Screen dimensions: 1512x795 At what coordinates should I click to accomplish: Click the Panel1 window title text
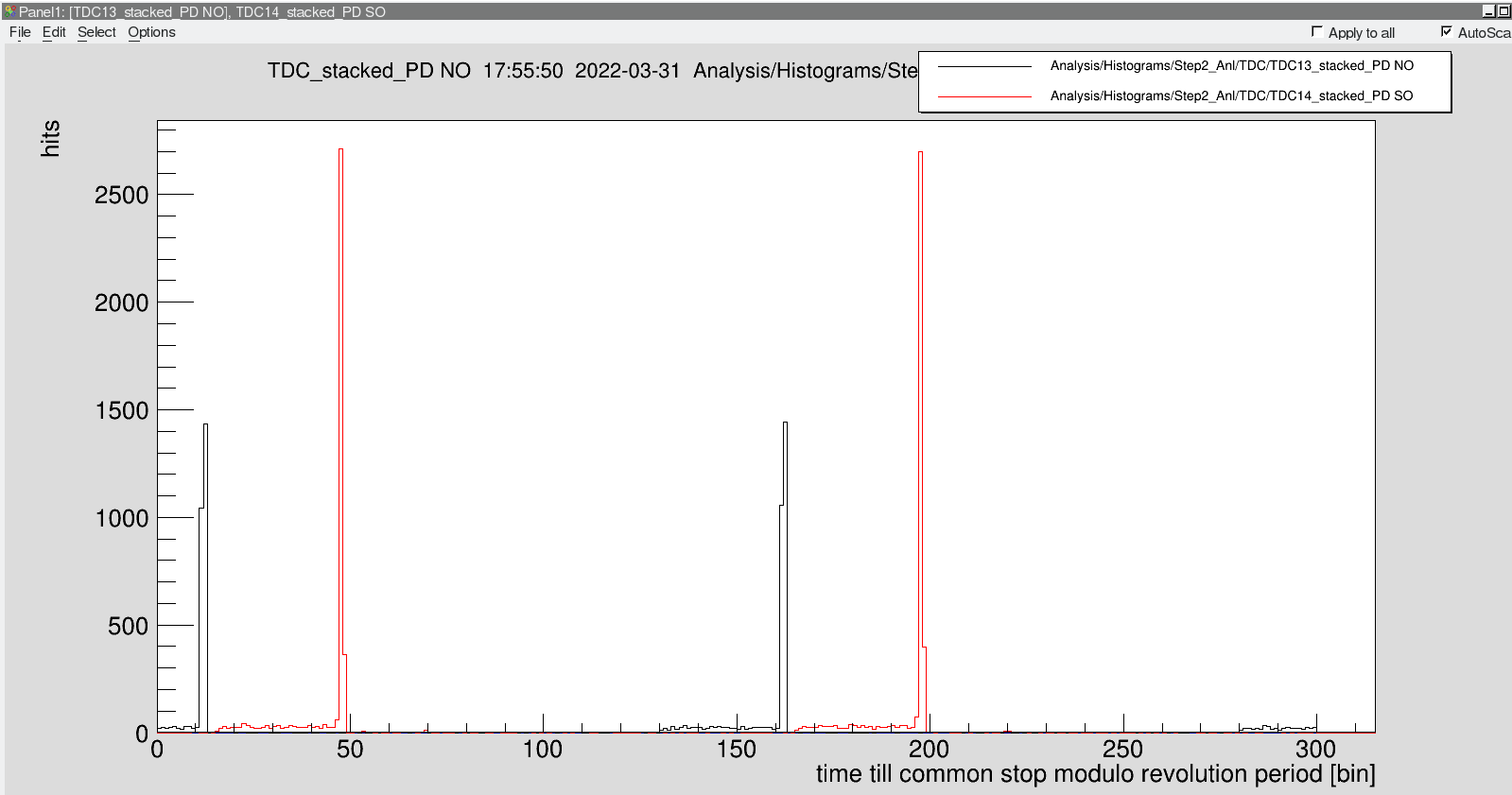coord(202,11)
